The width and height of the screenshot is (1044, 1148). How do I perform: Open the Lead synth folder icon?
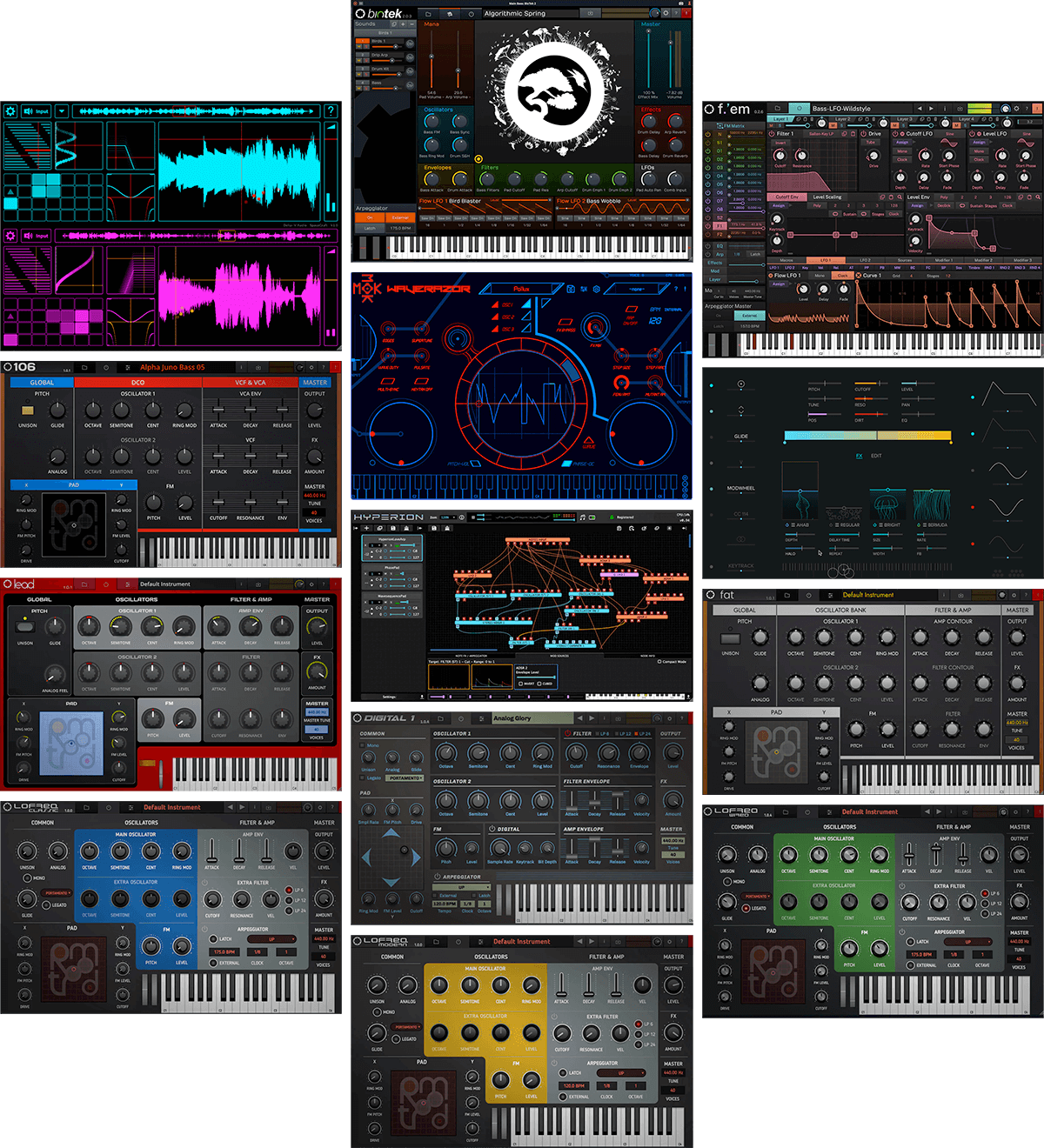(84, 584)
